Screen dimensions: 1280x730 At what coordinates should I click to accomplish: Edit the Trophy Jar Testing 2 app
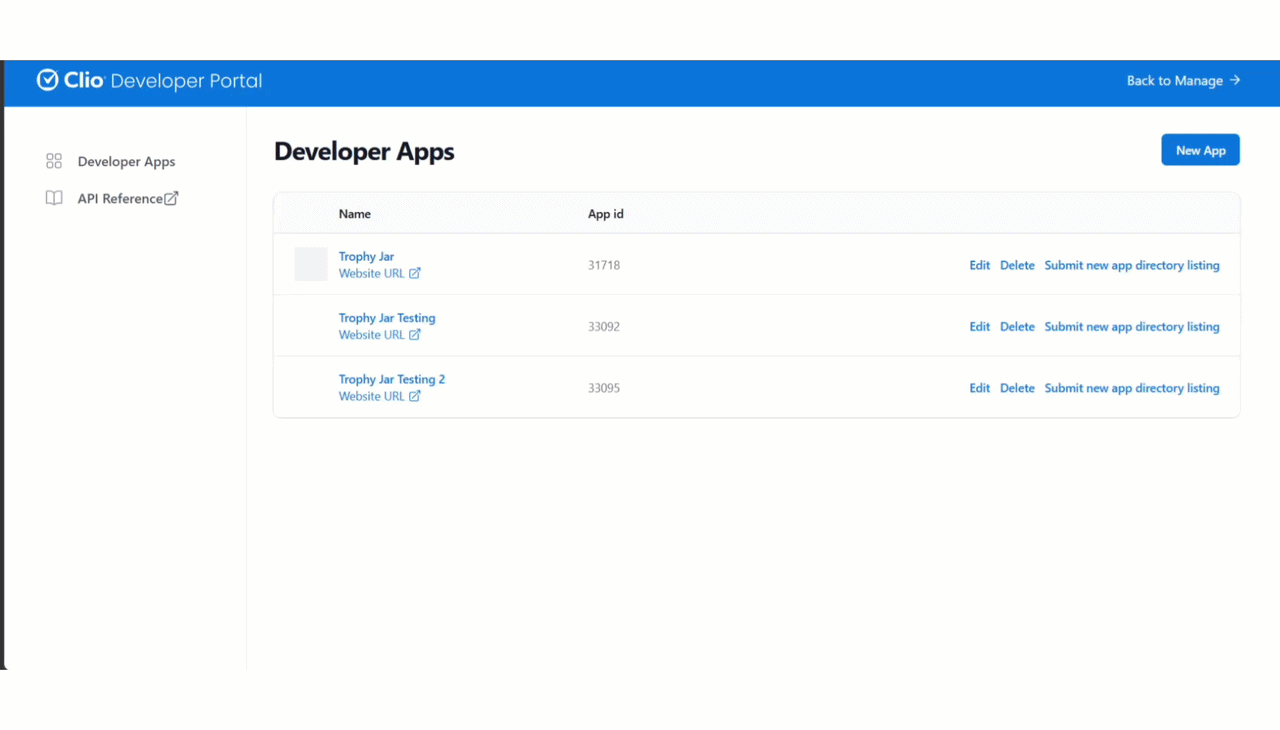tap(980, 388)
